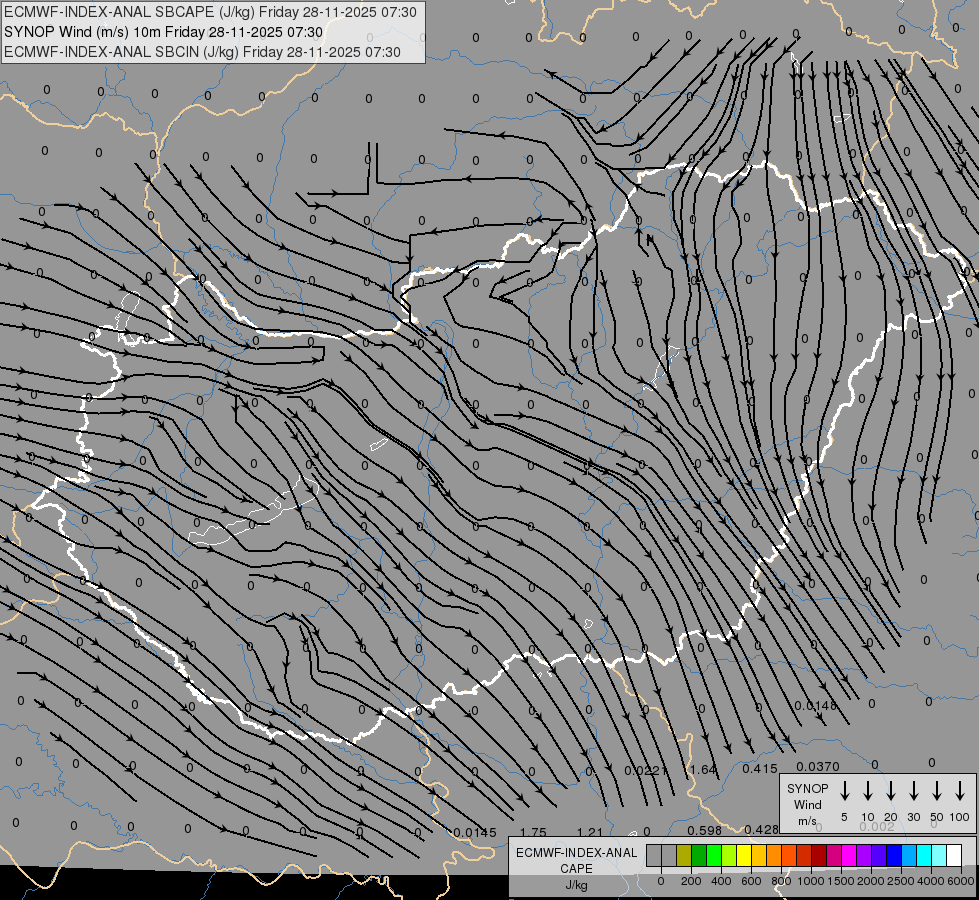Select the dark red CAPE legend swatch

(x=819, y=855)
